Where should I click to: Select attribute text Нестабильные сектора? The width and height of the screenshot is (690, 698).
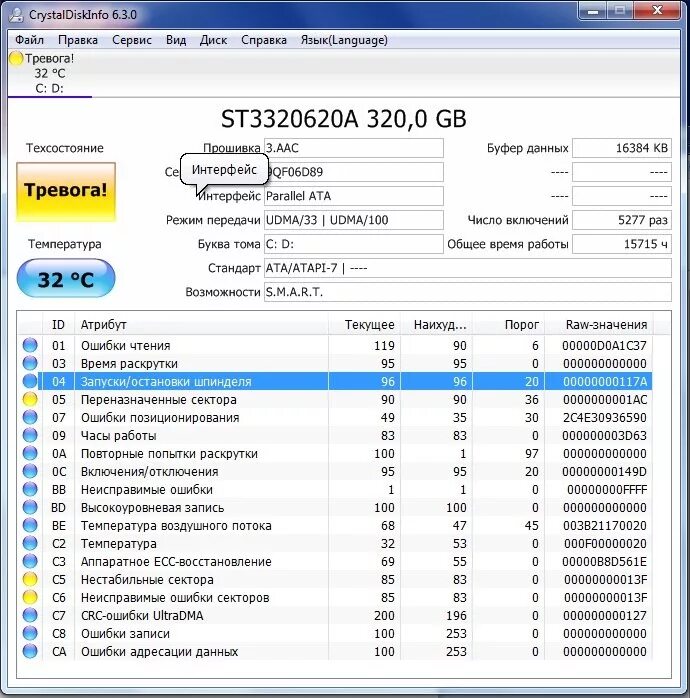[x=147, y=580]
